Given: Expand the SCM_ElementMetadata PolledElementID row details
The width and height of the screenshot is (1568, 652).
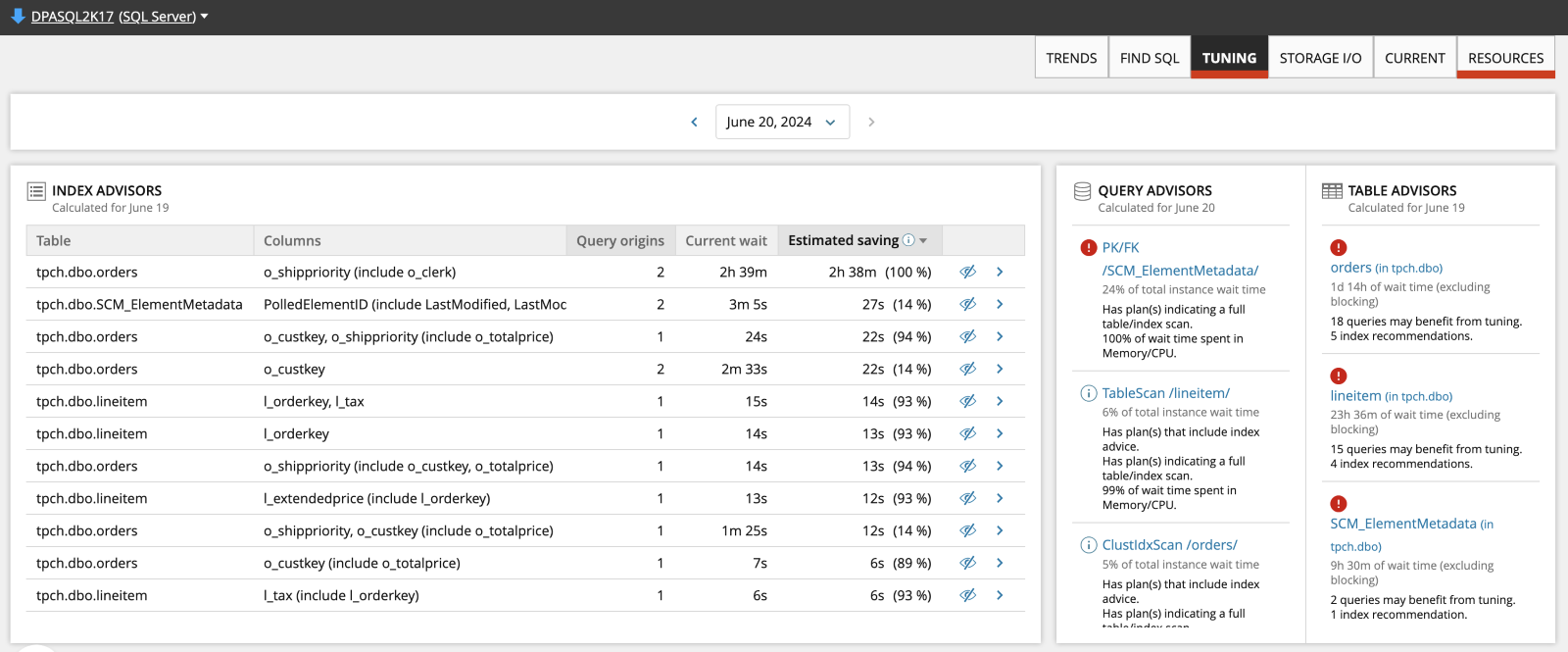Looking at the screenshot, I should [x=1000, y=304].
